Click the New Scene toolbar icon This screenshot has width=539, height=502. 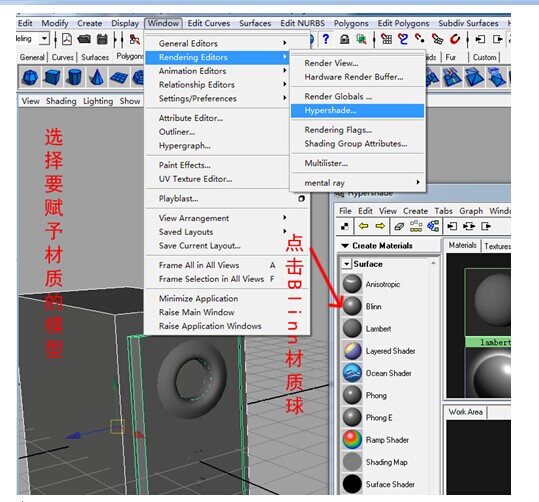pos(67,39)
